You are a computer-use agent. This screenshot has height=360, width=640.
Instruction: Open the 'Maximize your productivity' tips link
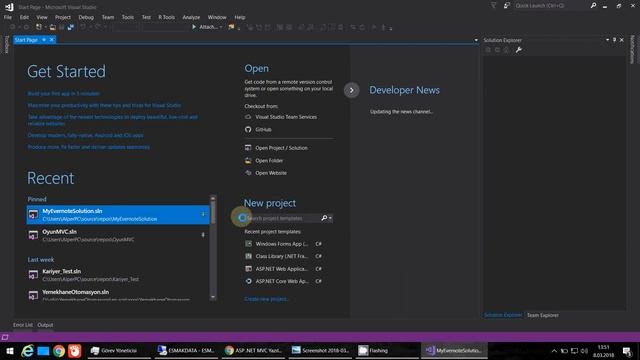104,105
